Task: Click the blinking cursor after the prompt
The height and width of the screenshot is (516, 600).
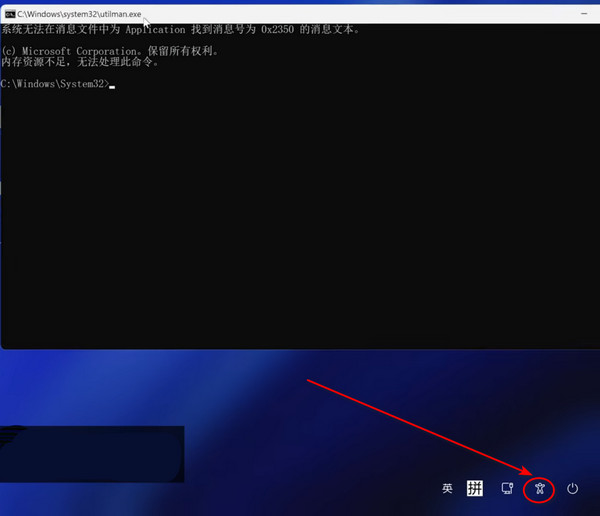Action: click(x=113, y=86)
